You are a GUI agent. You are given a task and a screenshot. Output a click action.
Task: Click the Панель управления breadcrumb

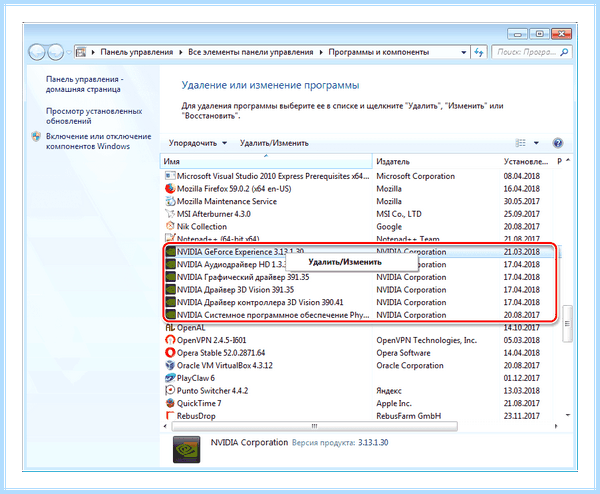[x=137, y=52]
